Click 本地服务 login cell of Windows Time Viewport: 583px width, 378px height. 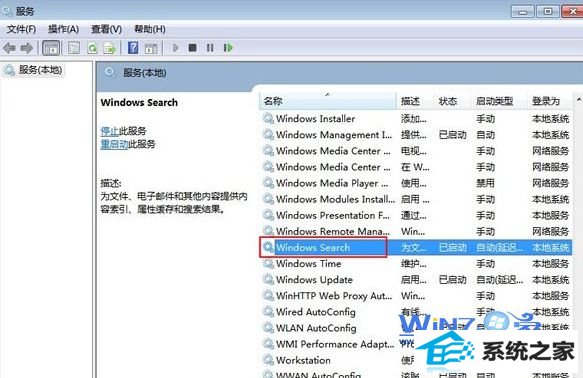550,264
